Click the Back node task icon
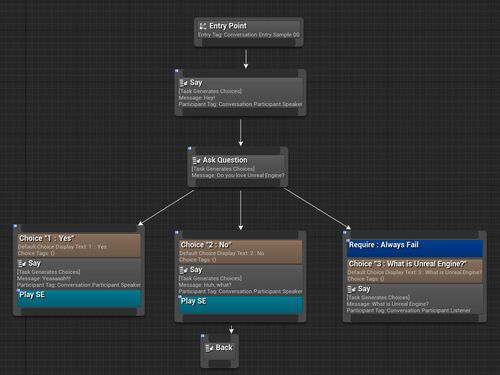 [209, 348]
